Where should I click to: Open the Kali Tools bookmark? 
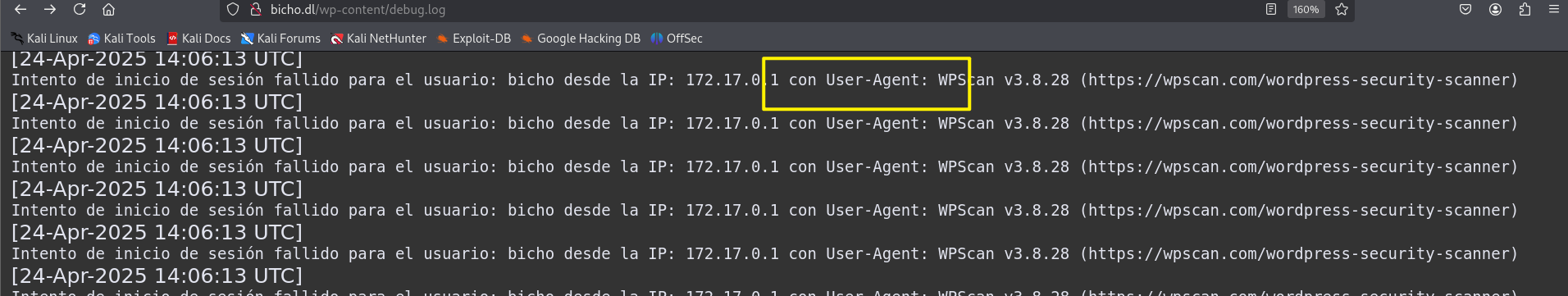click(121, 39)
